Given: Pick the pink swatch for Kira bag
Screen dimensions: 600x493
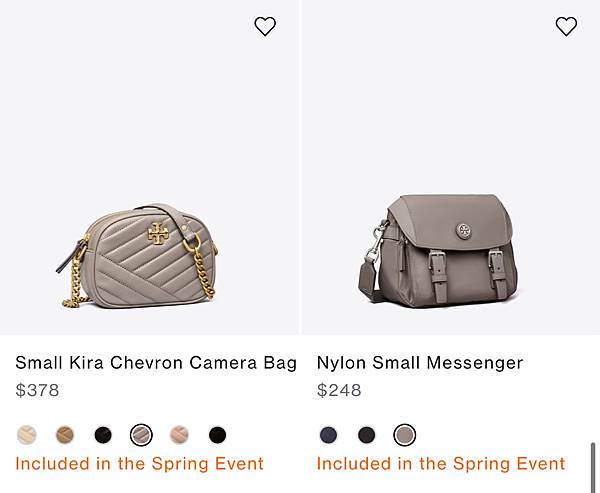Looking at the screenshot, I should click(179, 435).
